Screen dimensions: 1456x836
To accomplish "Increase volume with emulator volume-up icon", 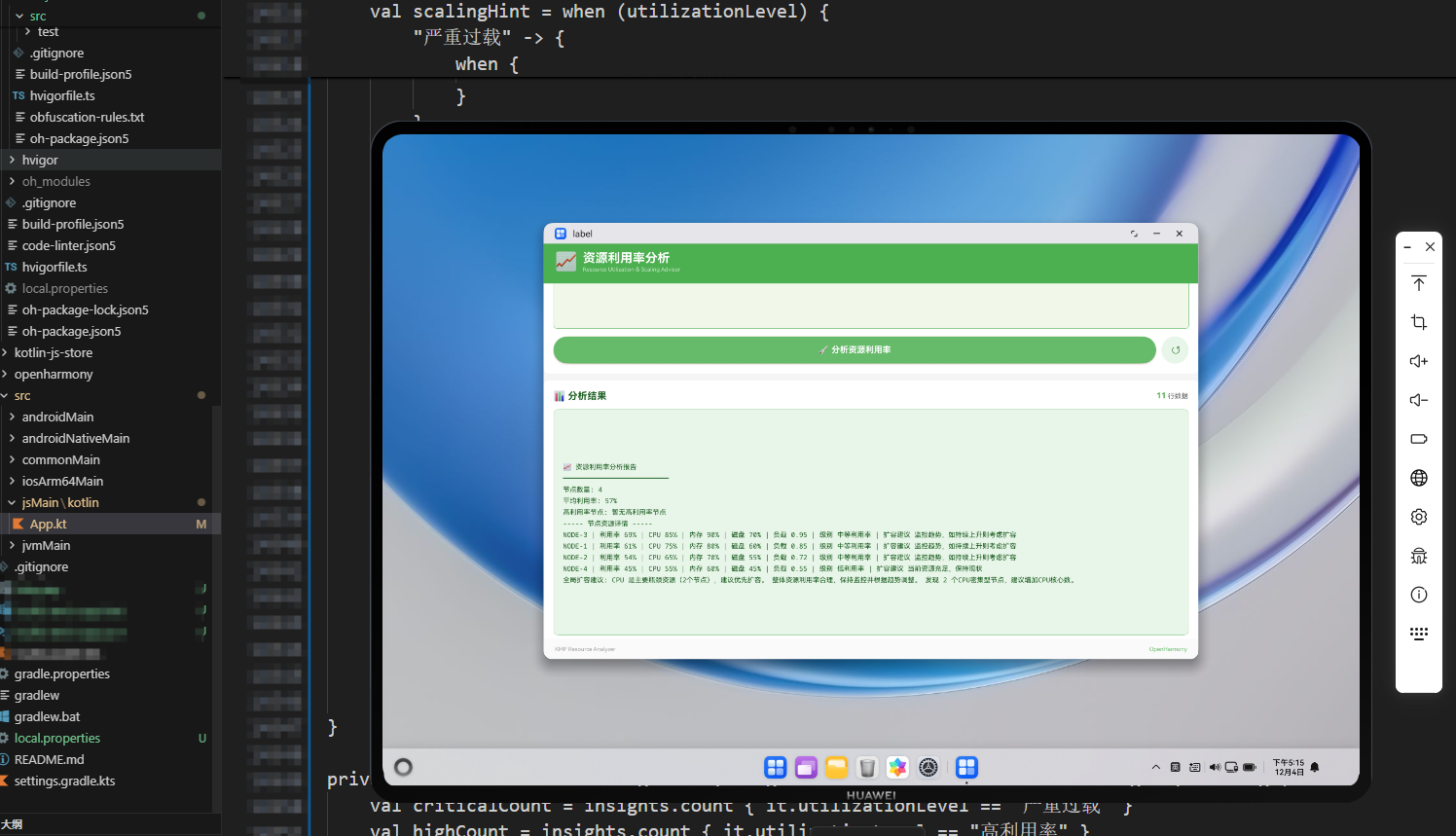I will (1419, 361).
